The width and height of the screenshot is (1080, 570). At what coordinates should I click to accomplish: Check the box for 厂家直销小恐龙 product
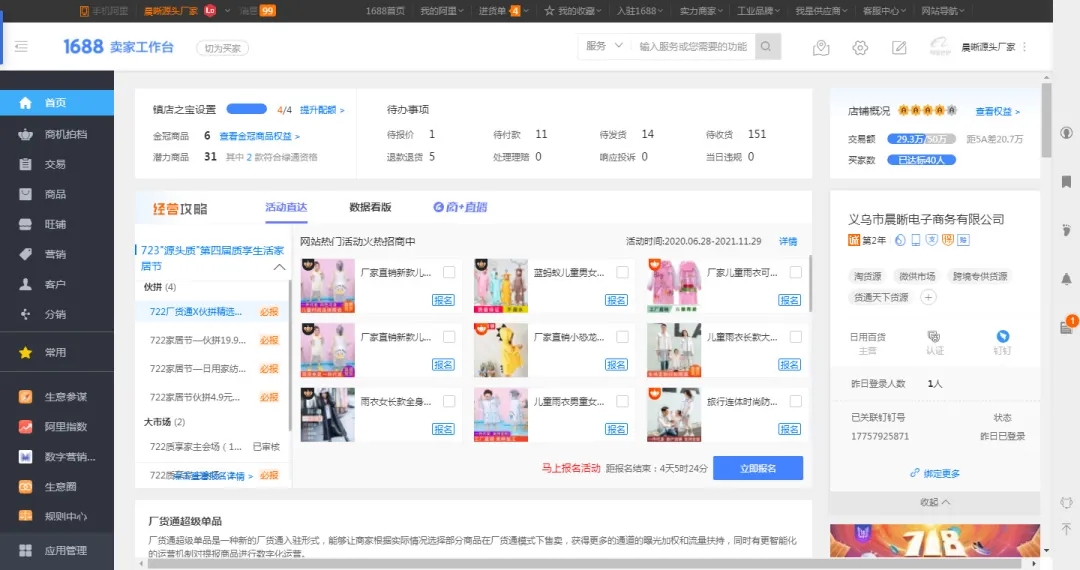[622, 337]
